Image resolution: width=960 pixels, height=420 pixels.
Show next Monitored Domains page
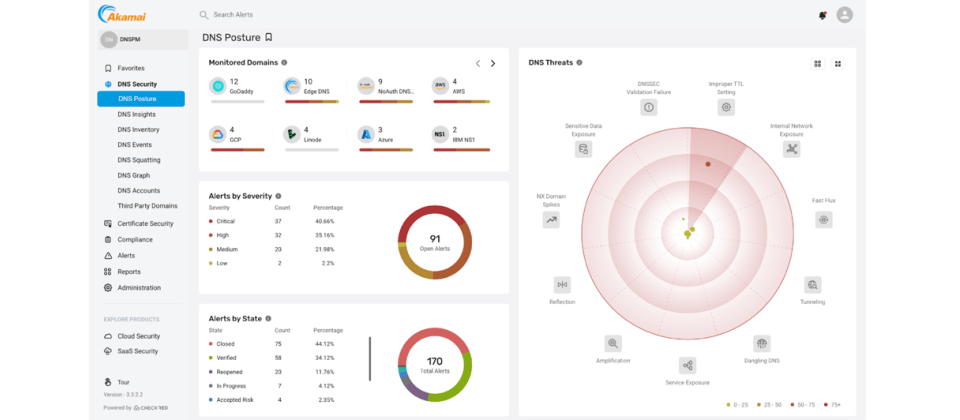493,63
